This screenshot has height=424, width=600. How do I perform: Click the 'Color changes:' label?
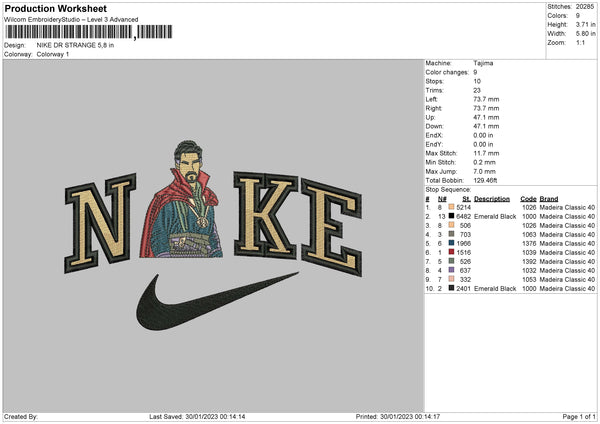447,72
